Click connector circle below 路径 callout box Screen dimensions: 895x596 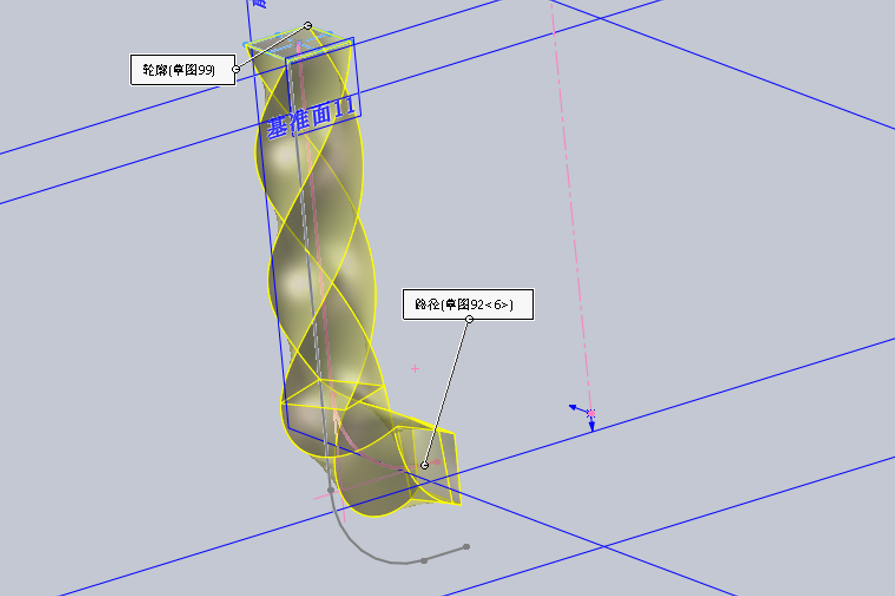[469, 319]
